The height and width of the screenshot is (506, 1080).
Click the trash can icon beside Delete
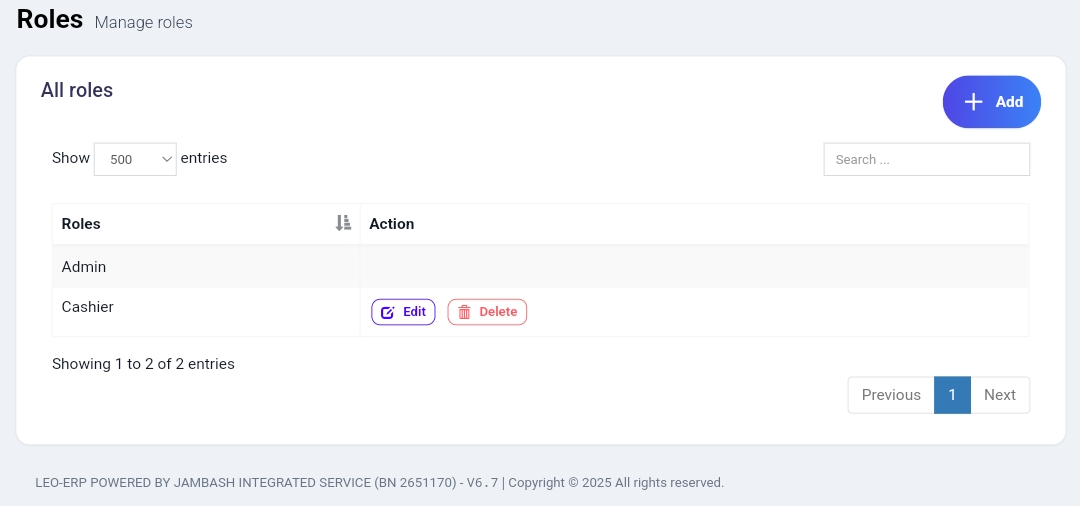(x=464, y=313)
